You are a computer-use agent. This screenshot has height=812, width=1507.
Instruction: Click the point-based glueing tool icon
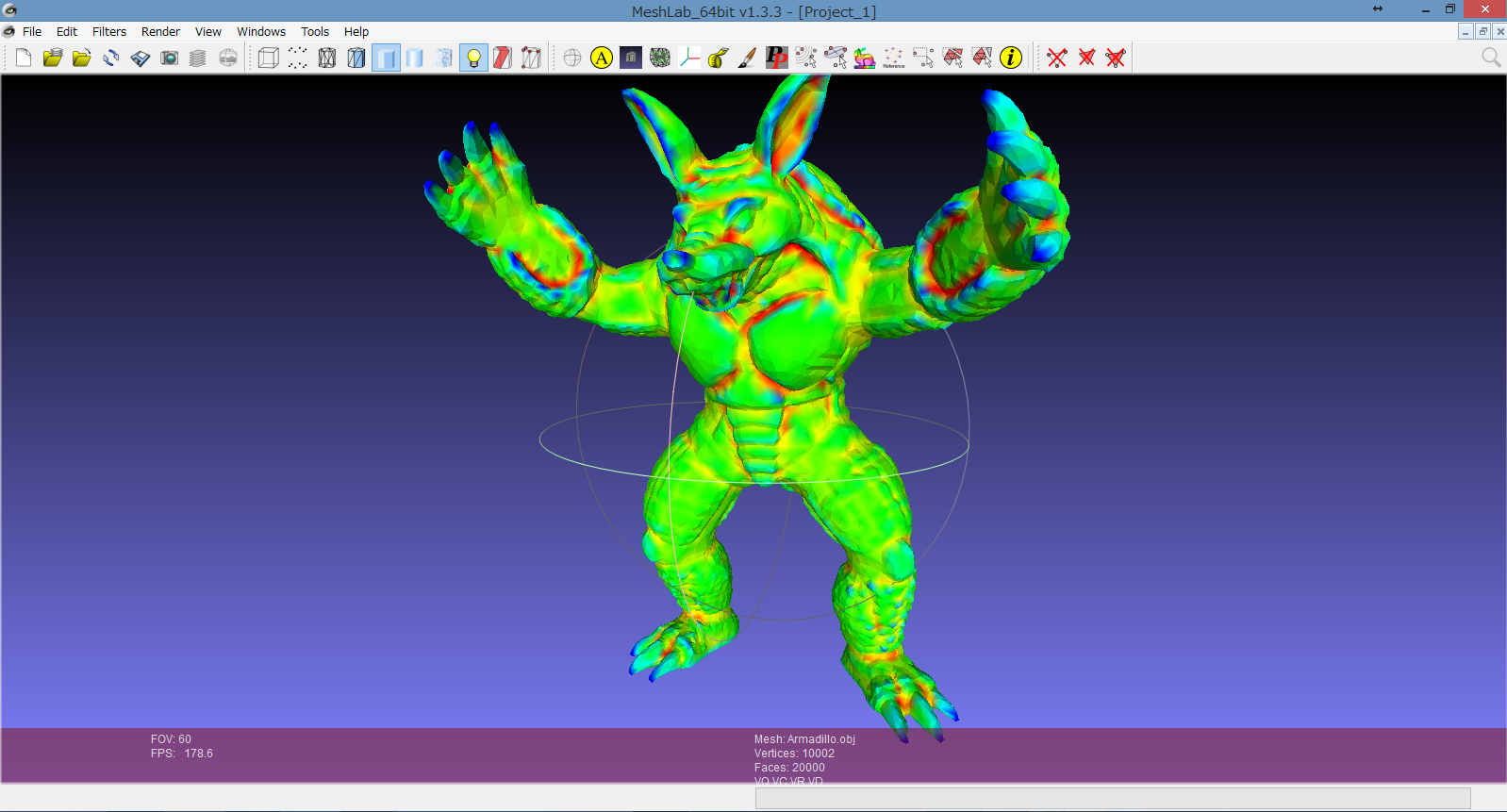[806, 58]
